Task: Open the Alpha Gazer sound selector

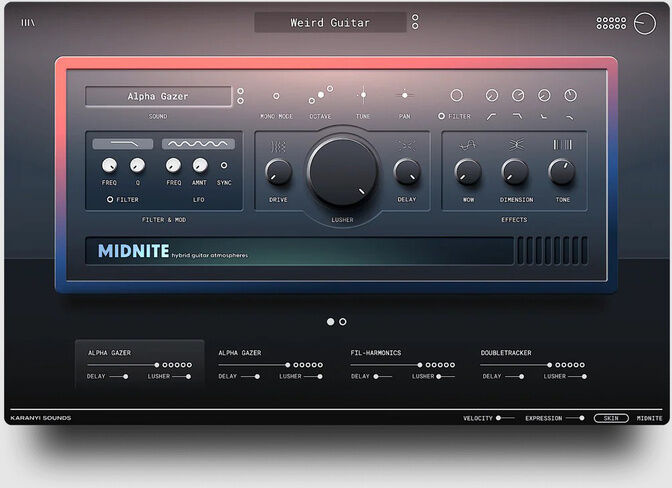Action: (x=158, y=96)
